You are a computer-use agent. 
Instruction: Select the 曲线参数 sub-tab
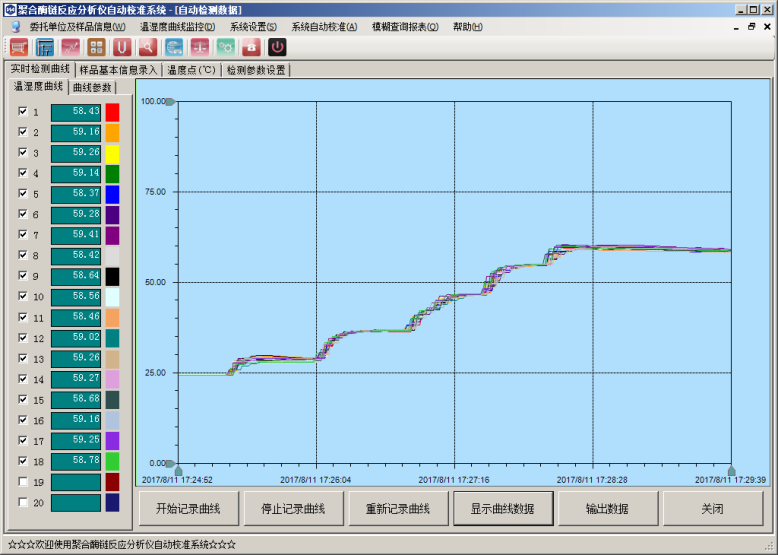pos(93,87)
